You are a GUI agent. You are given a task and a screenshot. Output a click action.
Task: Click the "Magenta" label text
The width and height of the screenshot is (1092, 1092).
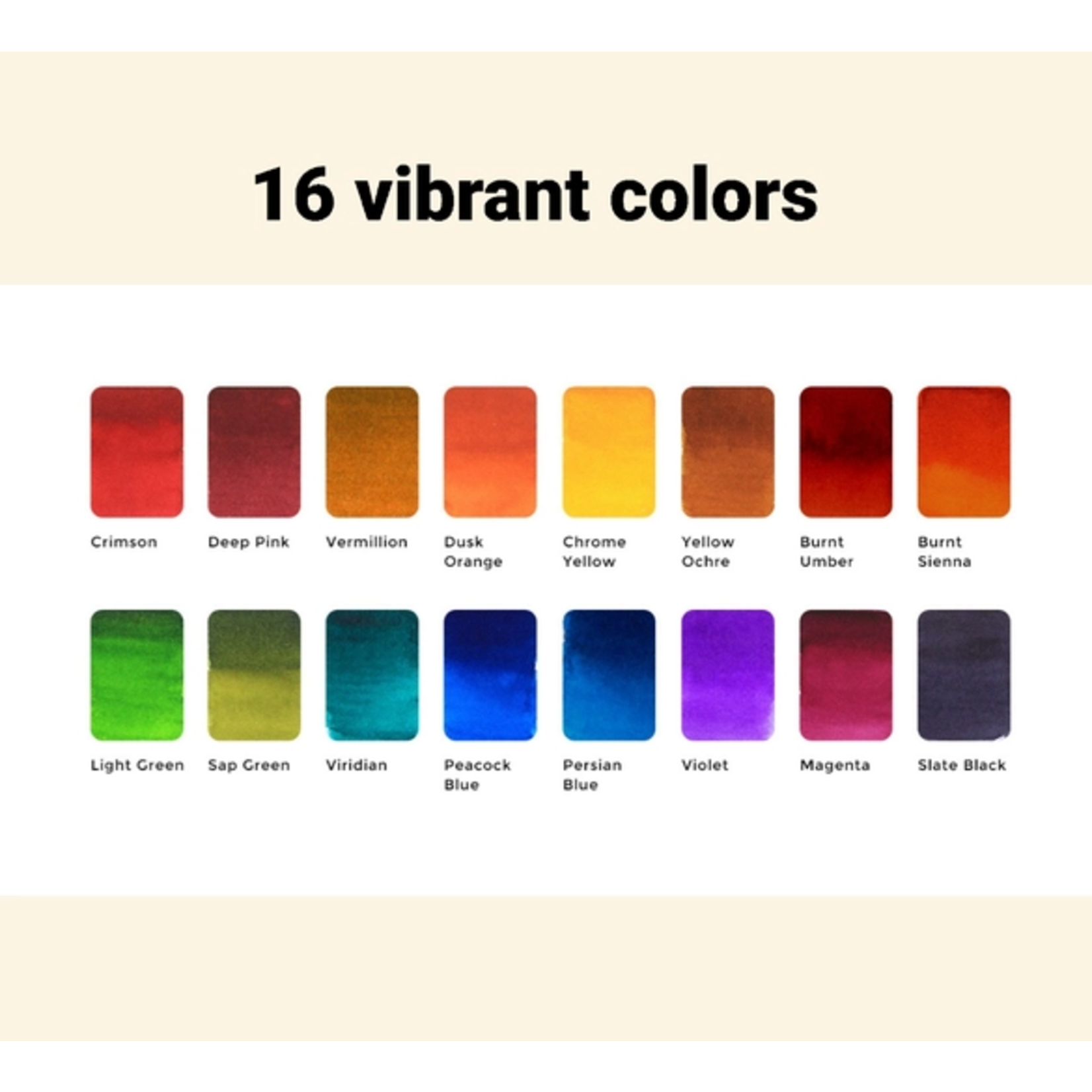pyautogui.click(x=835, y=766)
